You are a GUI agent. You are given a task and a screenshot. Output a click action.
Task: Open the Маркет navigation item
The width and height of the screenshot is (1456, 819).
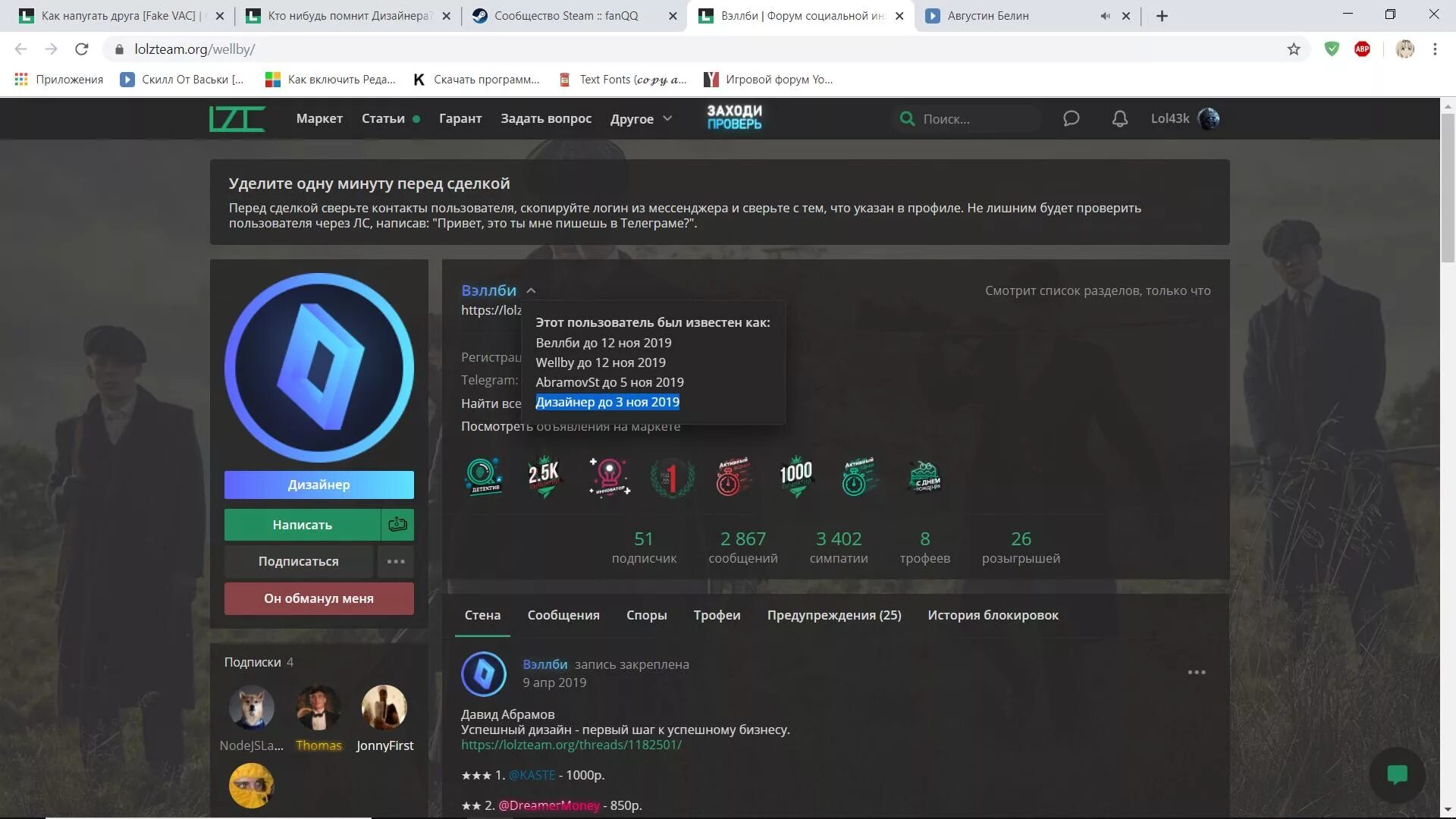coord(319,119)
